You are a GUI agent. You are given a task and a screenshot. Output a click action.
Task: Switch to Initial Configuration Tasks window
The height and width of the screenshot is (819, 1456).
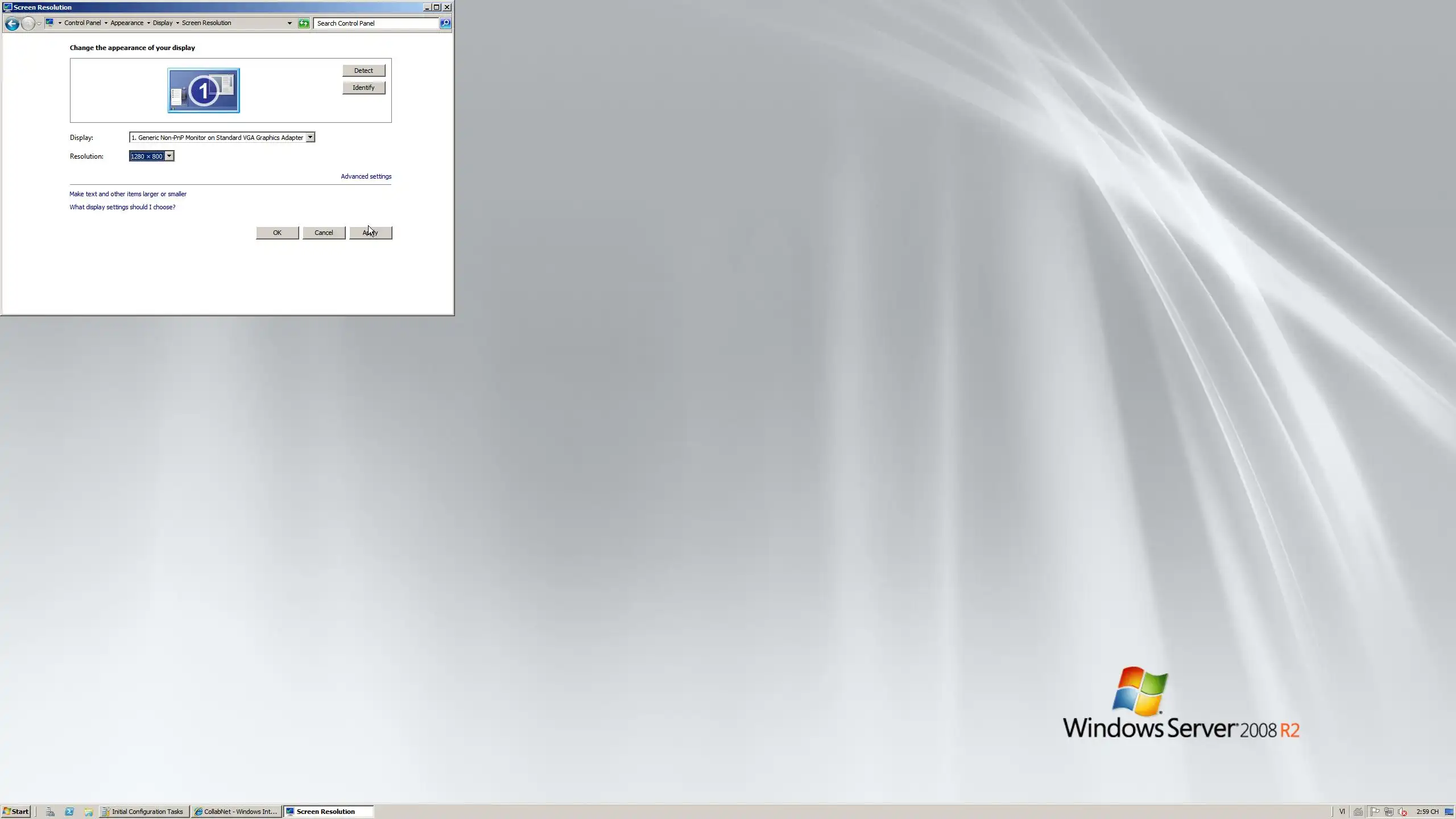pyautogui.click(x=143, y=812)
